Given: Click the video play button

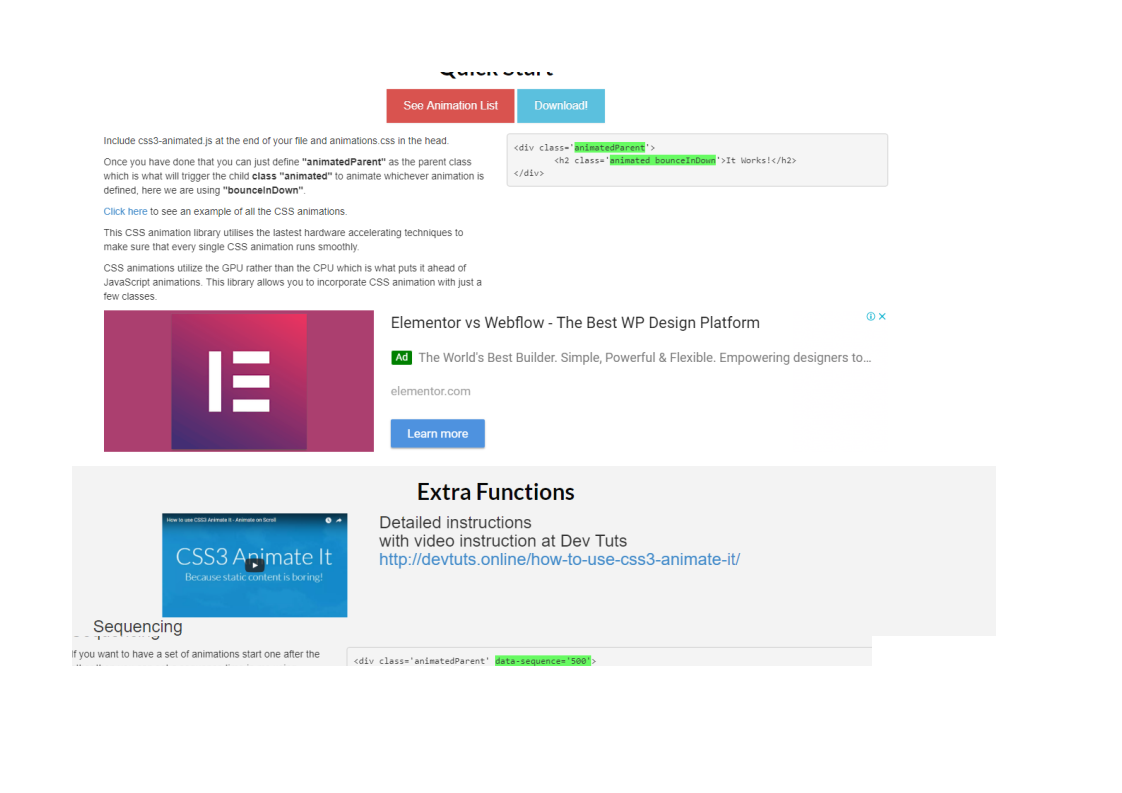Looking at the screenshot, I should (255, 565).
